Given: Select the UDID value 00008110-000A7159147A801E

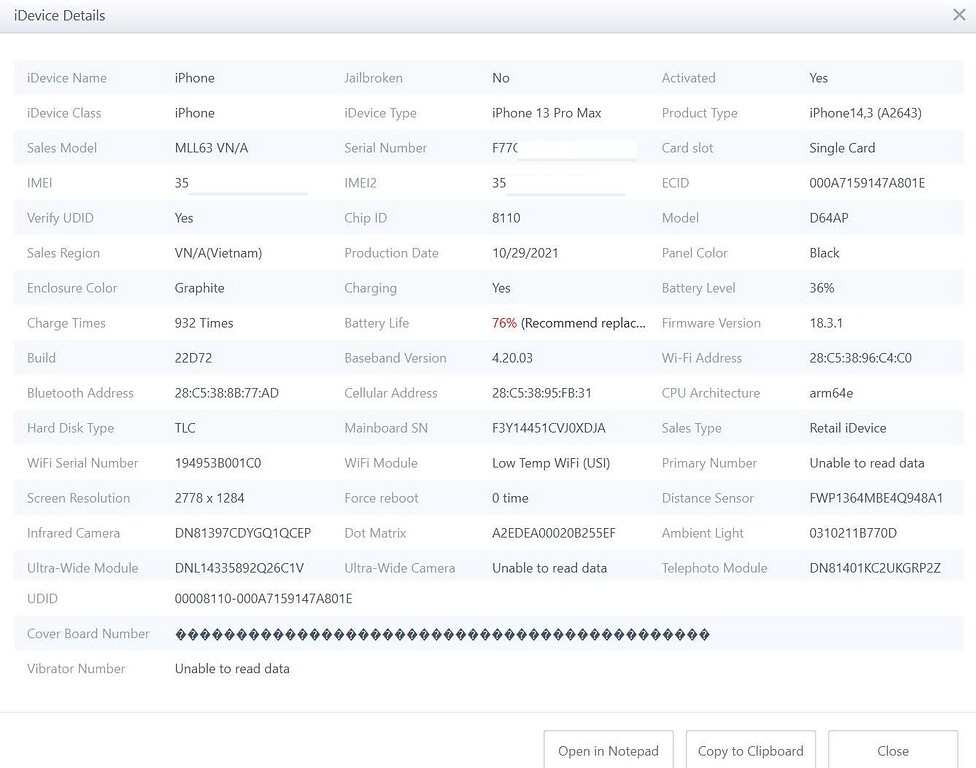Looking at the screenshot, I should click(x=263, y=598).
